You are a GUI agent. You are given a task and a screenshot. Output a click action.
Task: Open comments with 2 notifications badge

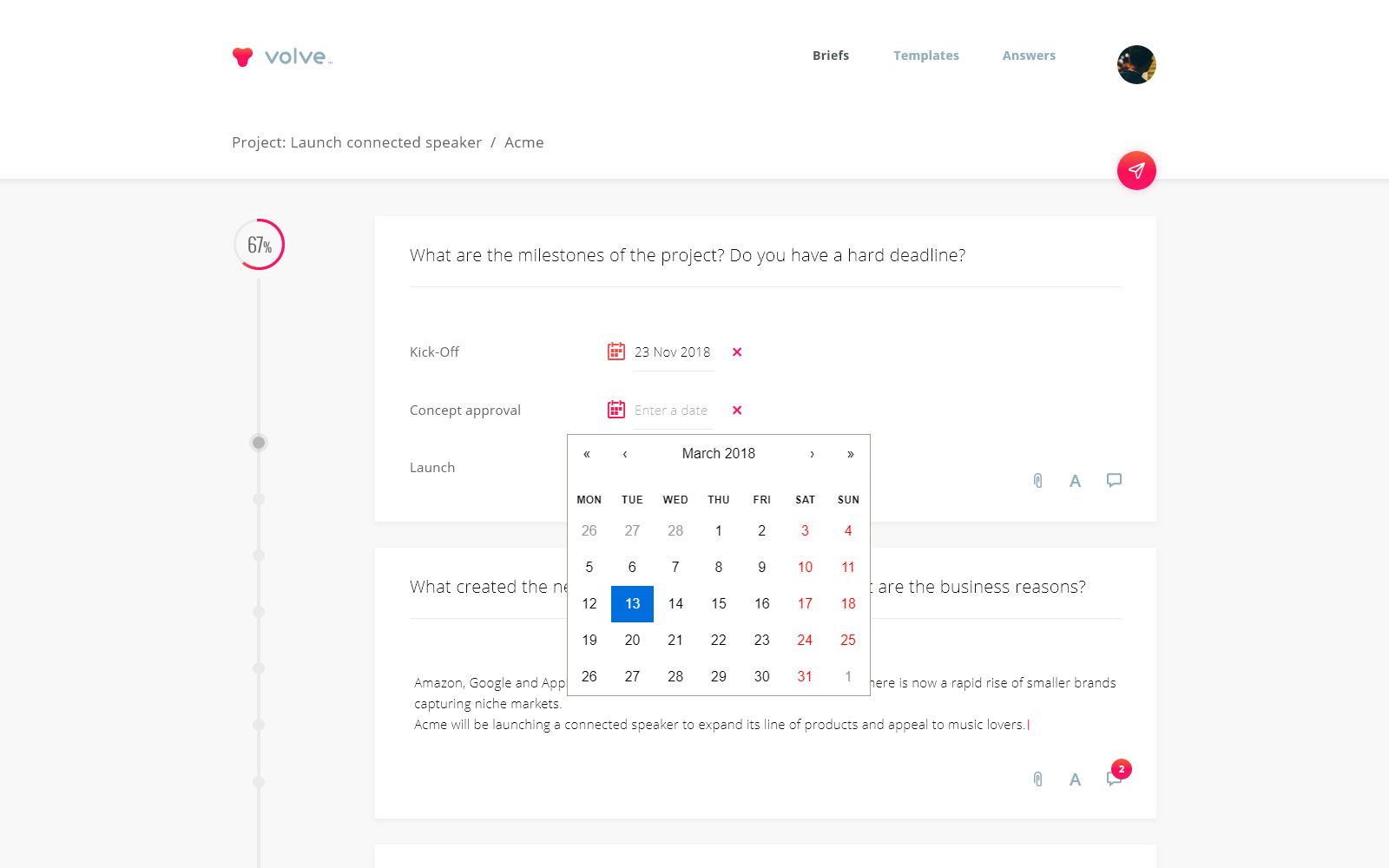[1116, 777]
